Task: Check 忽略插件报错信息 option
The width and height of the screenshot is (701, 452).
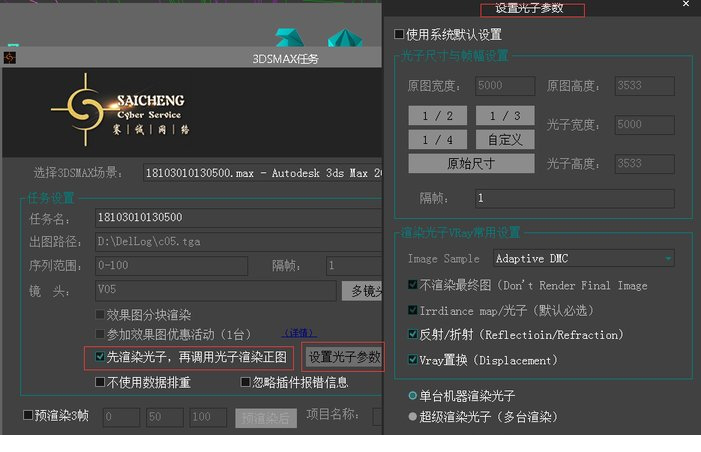Action: pos(245,382)
